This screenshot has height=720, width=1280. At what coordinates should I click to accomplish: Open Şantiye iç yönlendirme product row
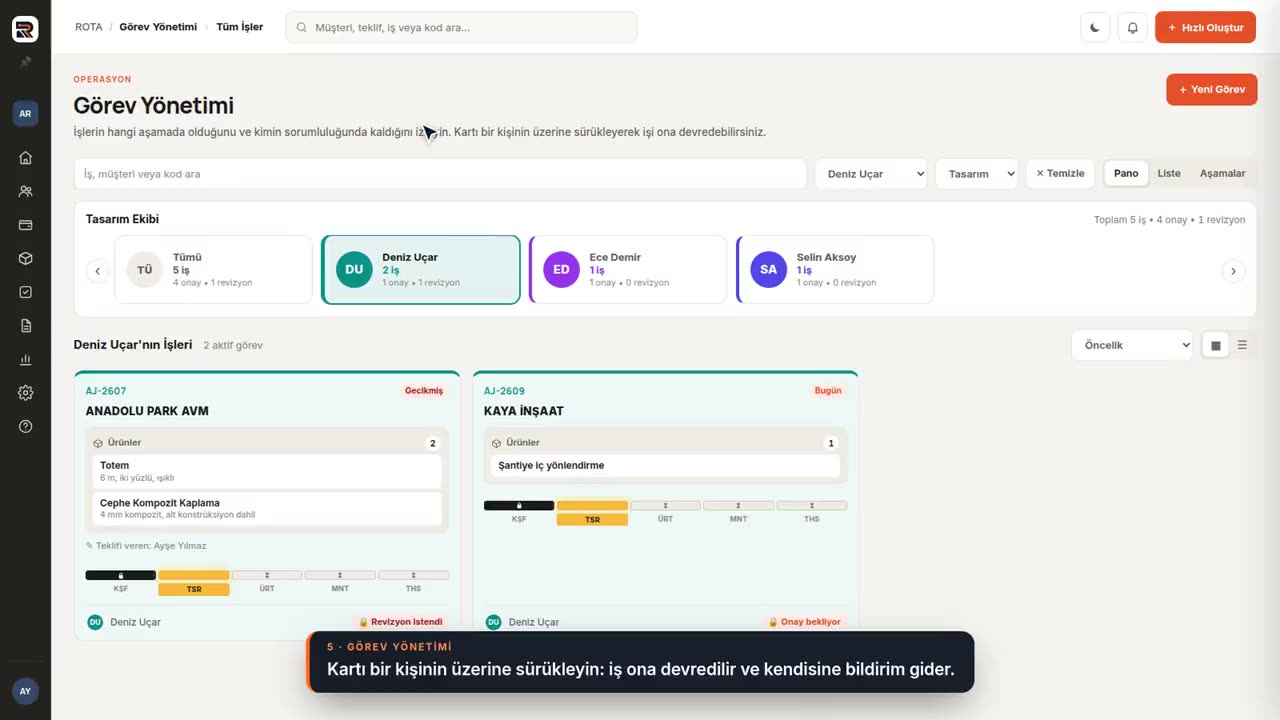(x=665, y=465)
